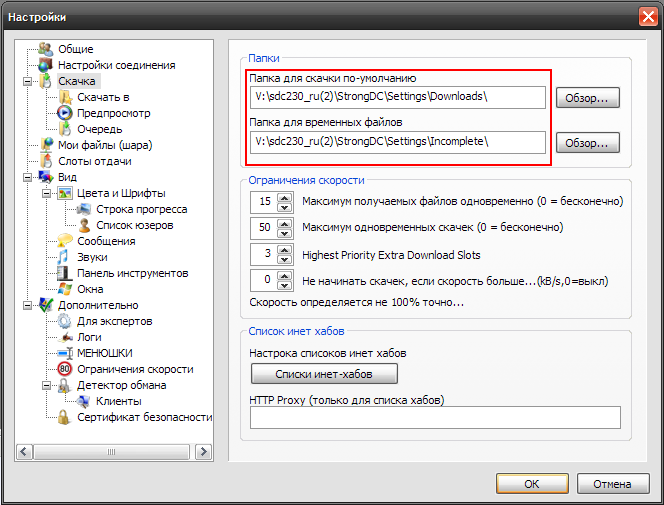Image resolution: width=664 pixels, height=505 pixels.
Task: Click the Звуки music note icon
Action: tap(65, 257)
